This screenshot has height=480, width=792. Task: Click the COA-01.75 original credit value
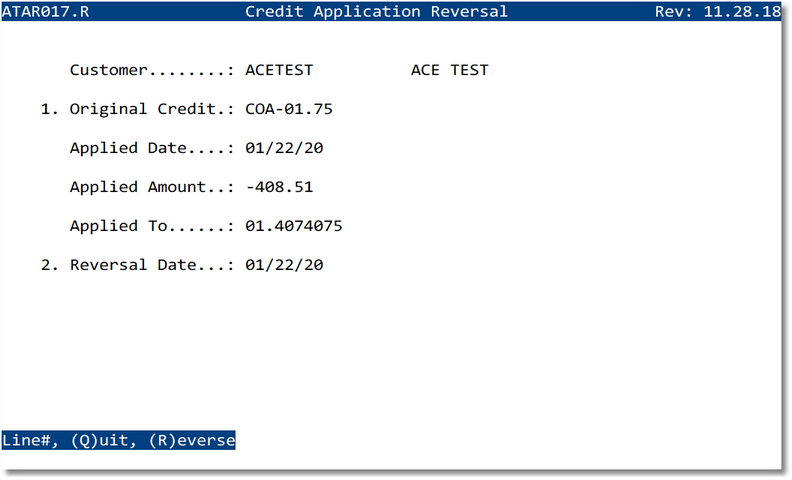pyautogui.click(x=288, y=109)
